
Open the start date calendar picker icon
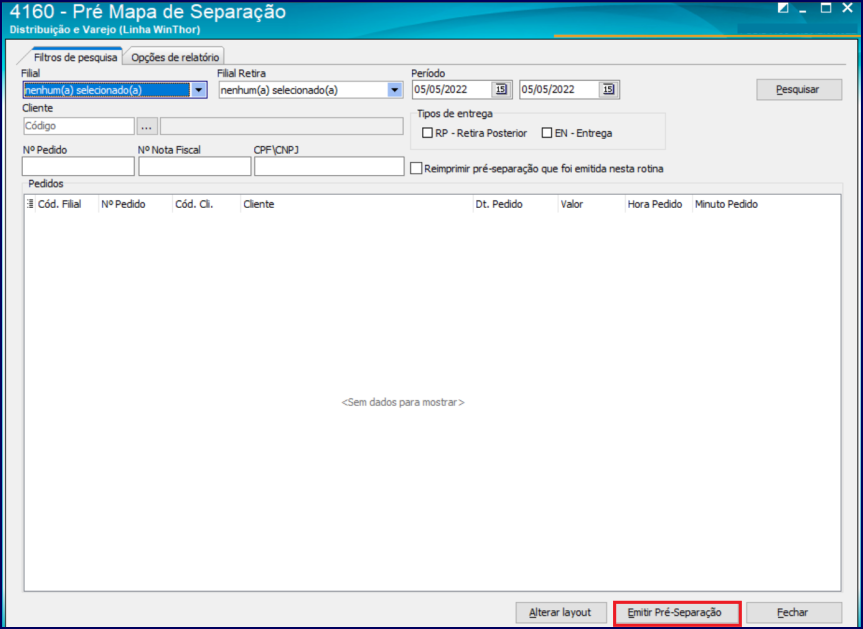500,90
